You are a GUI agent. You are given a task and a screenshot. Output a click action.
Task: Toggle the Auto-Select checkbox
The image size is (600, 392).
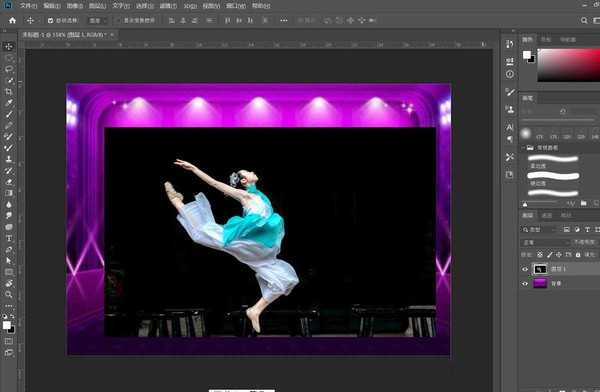50,20
